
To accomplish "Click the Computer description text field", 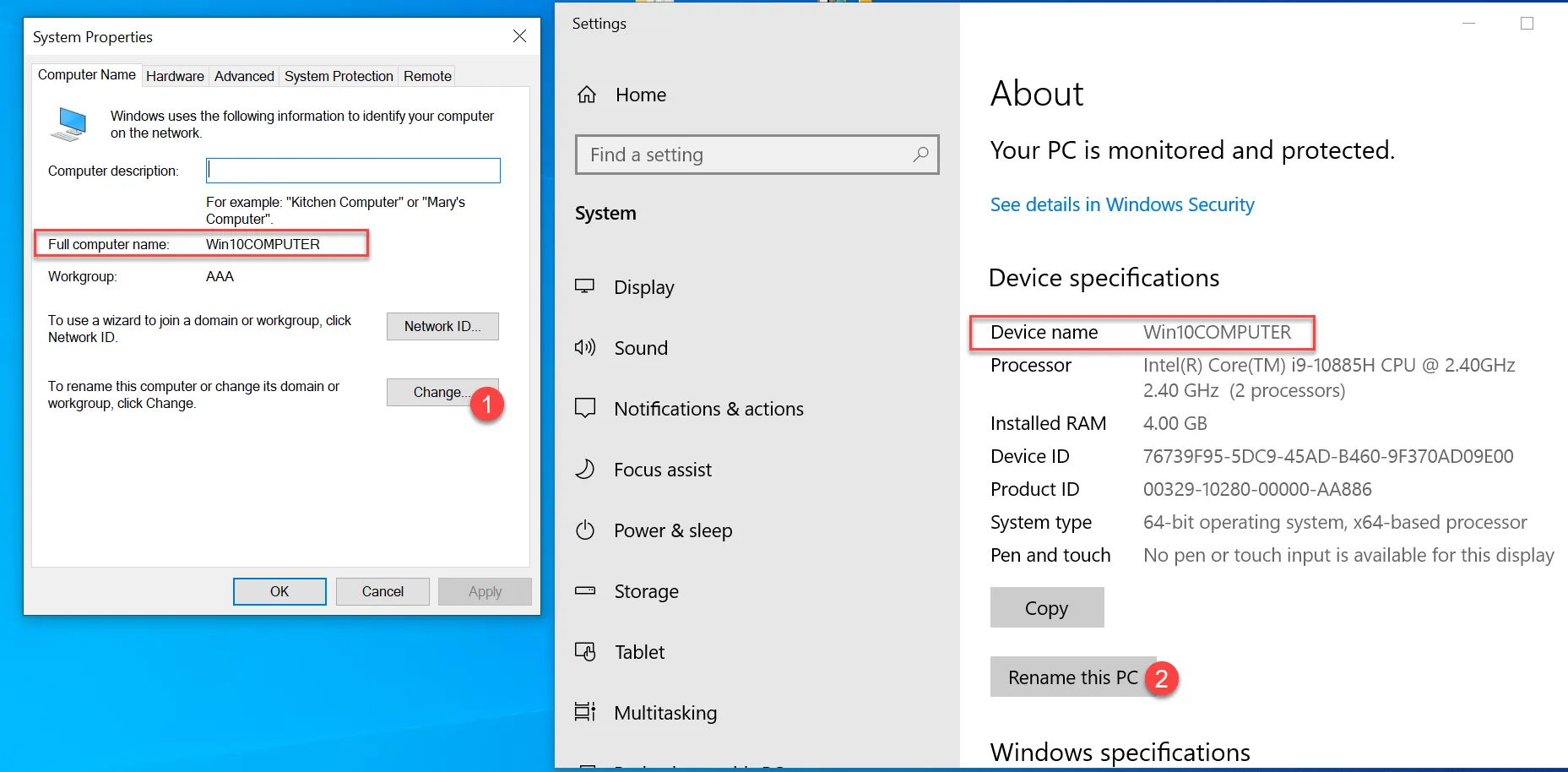I will pyautogui.click(x=353, y=171).
